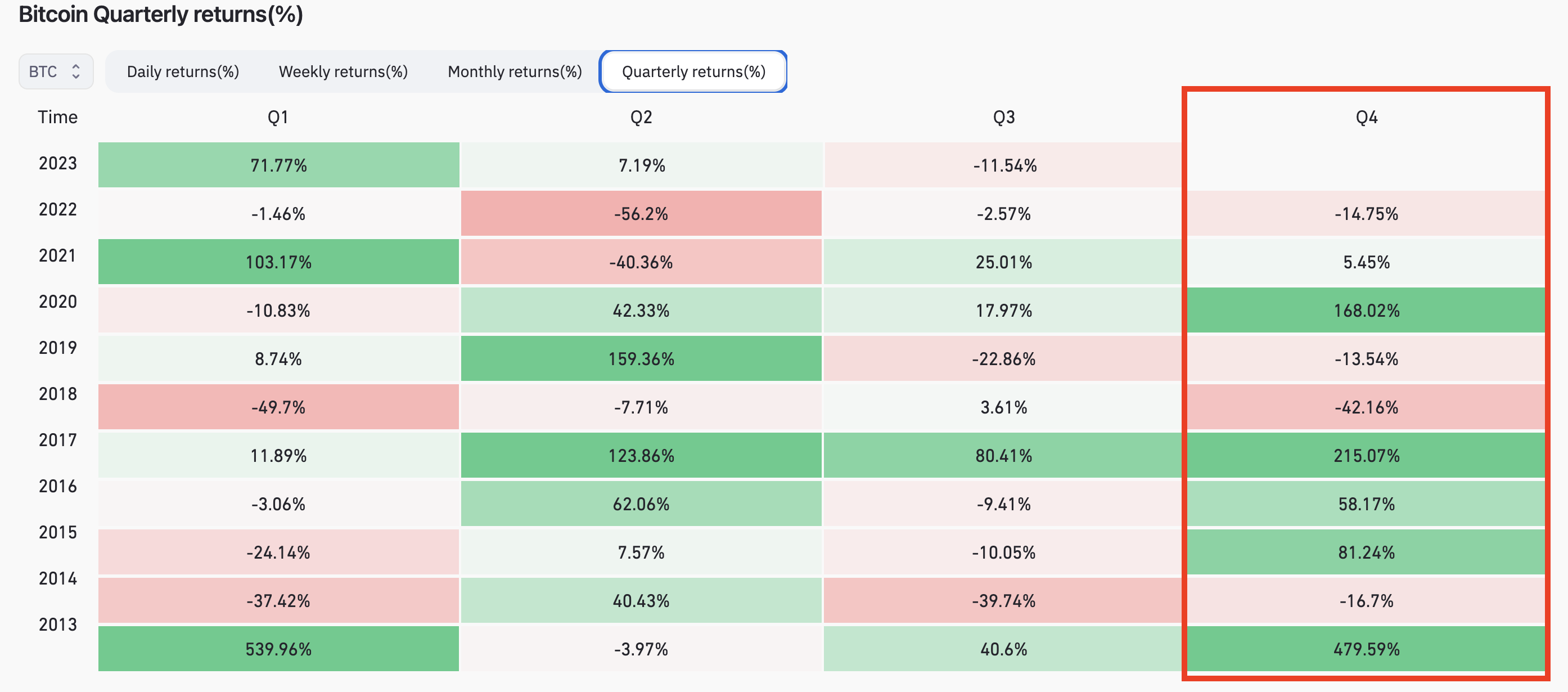Click the 2017 Q4 cell showing 215.07%
The height and width of the screenshot is (692, 1568).
click(x=1367, y=456)
